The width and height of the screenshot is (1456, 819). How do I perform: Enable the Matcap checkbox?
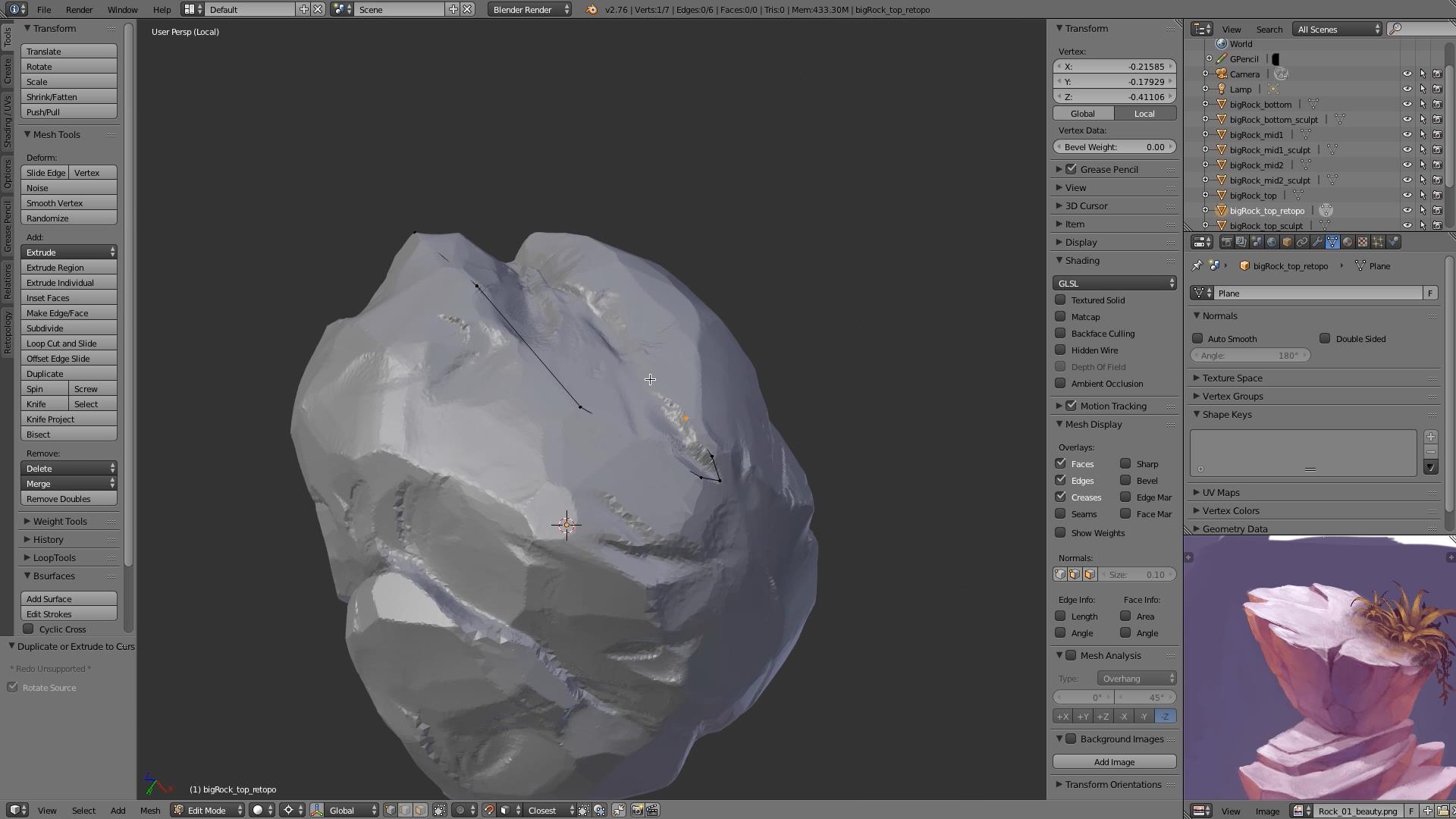pos(1060,316)
